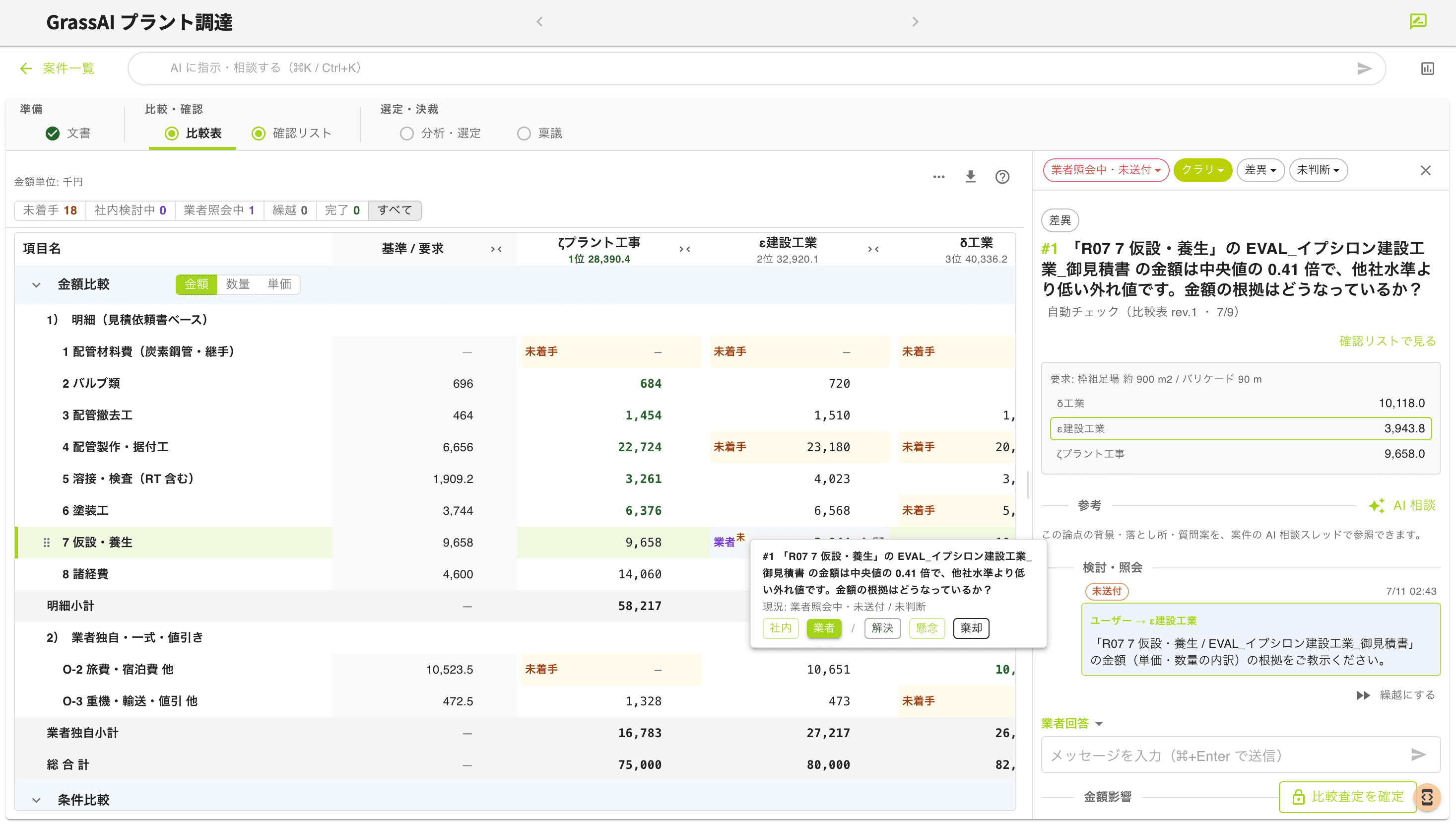Click the 未着手 cell for 1 配管材料費 under ζプラント工事
Viewport: 1456px width, 825px height.
pos(611,352)
